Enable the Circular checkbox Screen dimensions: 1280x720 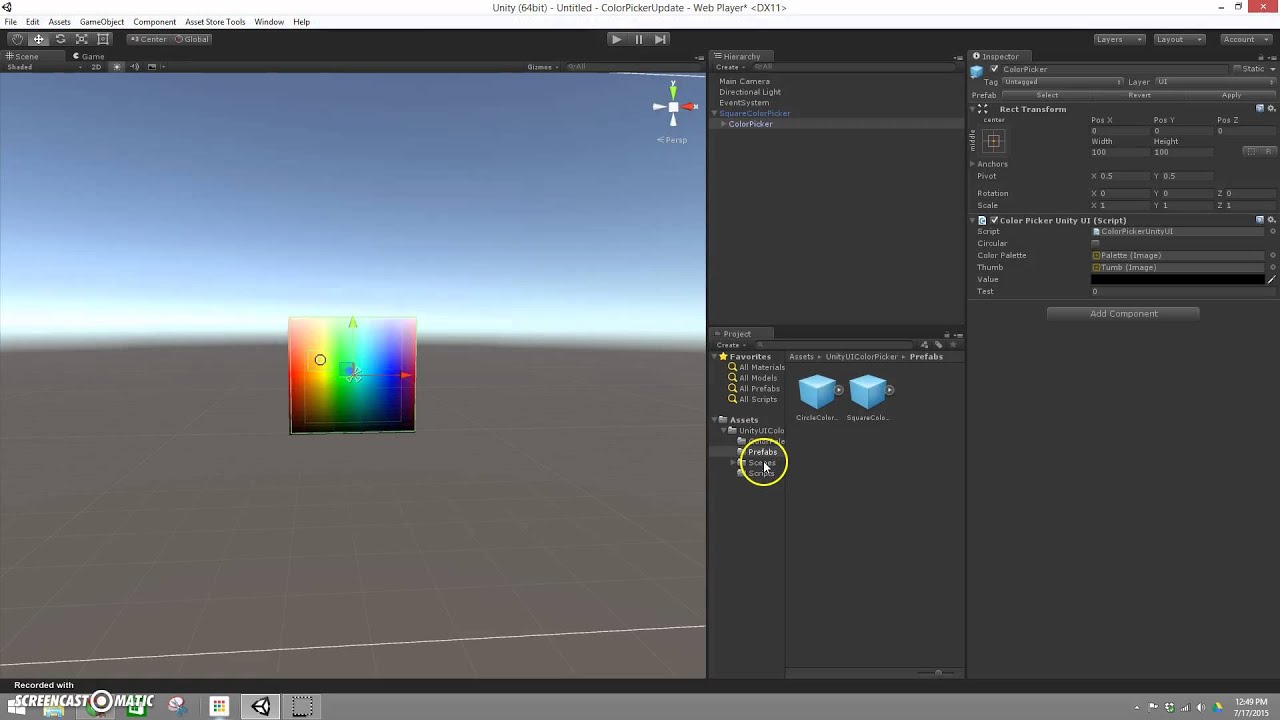pyautogui.click(x=1095, y=243)
